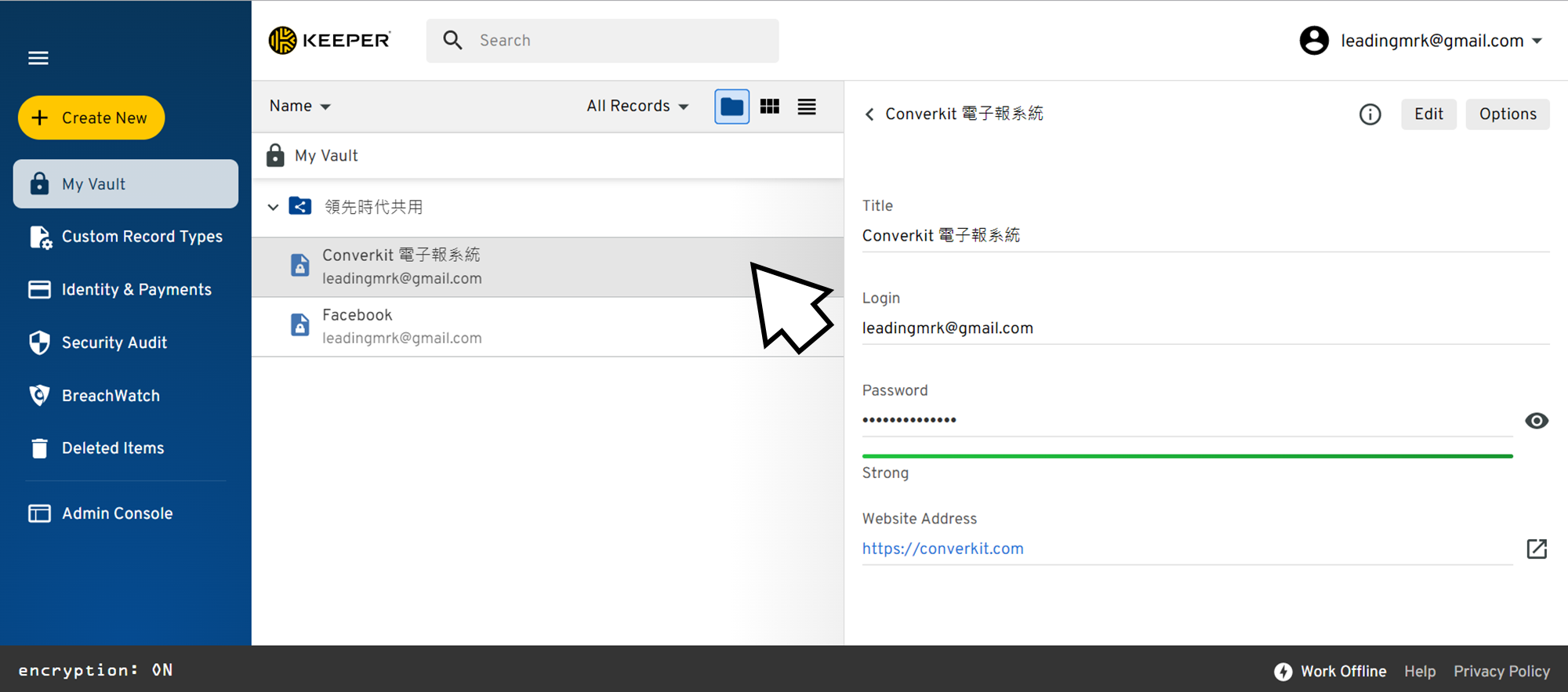Open Deleted Items in the sidebar

click(x=113, y=448)
